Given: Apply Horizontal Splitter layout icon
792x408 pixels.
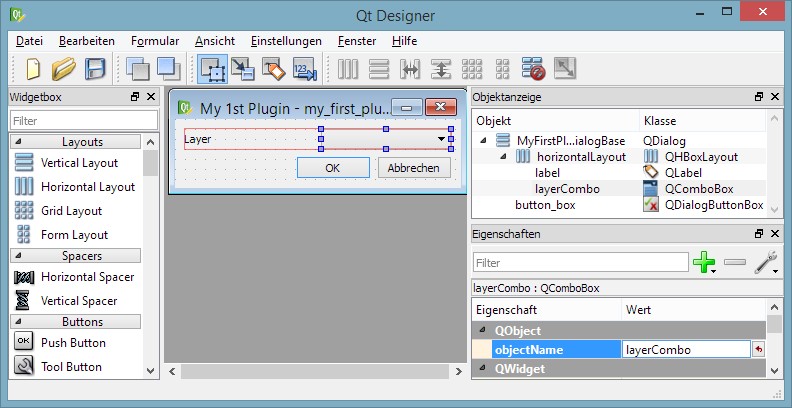Looking at the screenshot, I should [x=410, y=69].
